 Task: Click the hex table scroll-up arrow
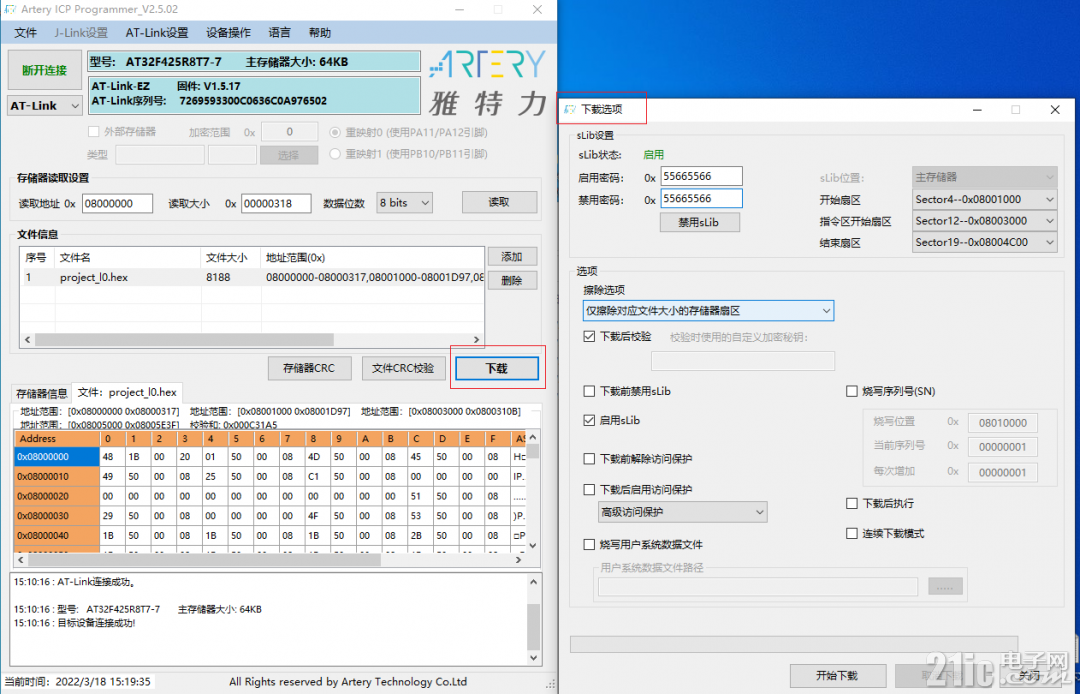tap(532, 438)
